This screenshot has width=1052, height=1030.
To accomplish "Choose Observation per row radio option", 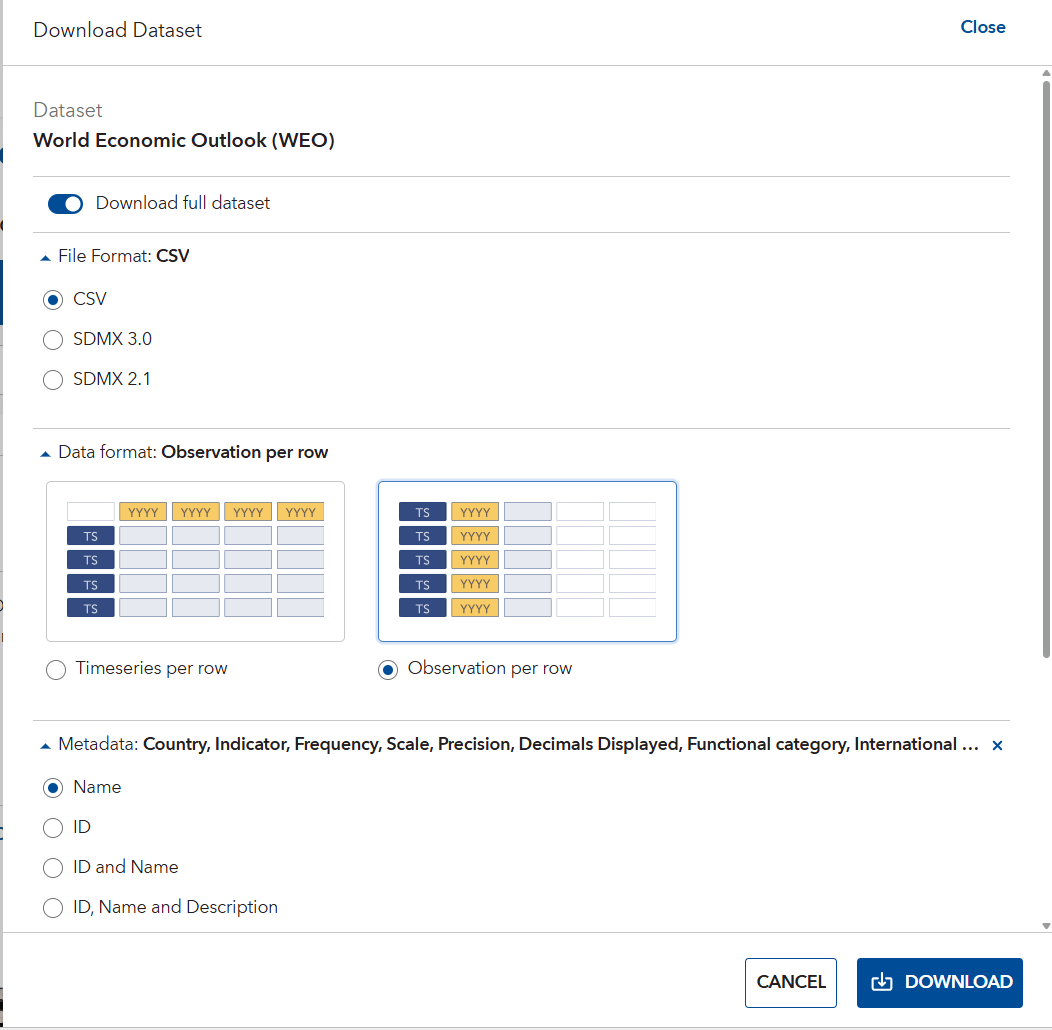I will 389,669.
